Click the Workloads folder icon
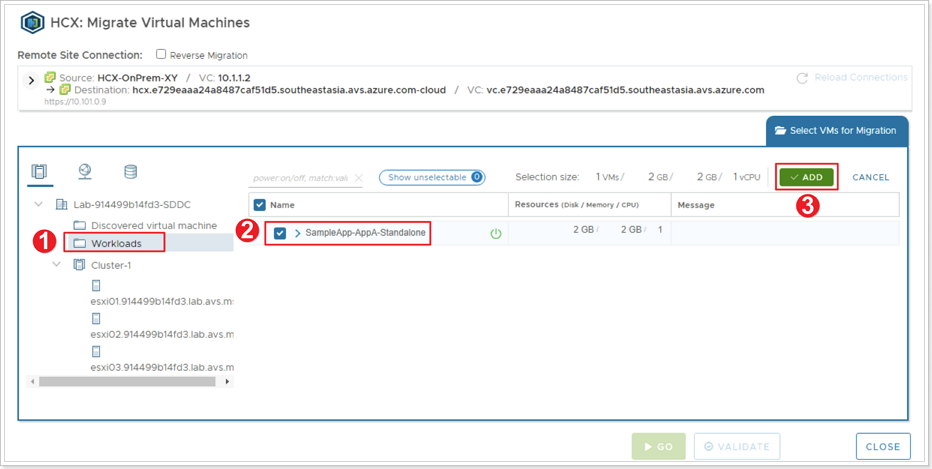Image resolution: width=932 pixels, height=469 pixels. click(x=80, y=243)
